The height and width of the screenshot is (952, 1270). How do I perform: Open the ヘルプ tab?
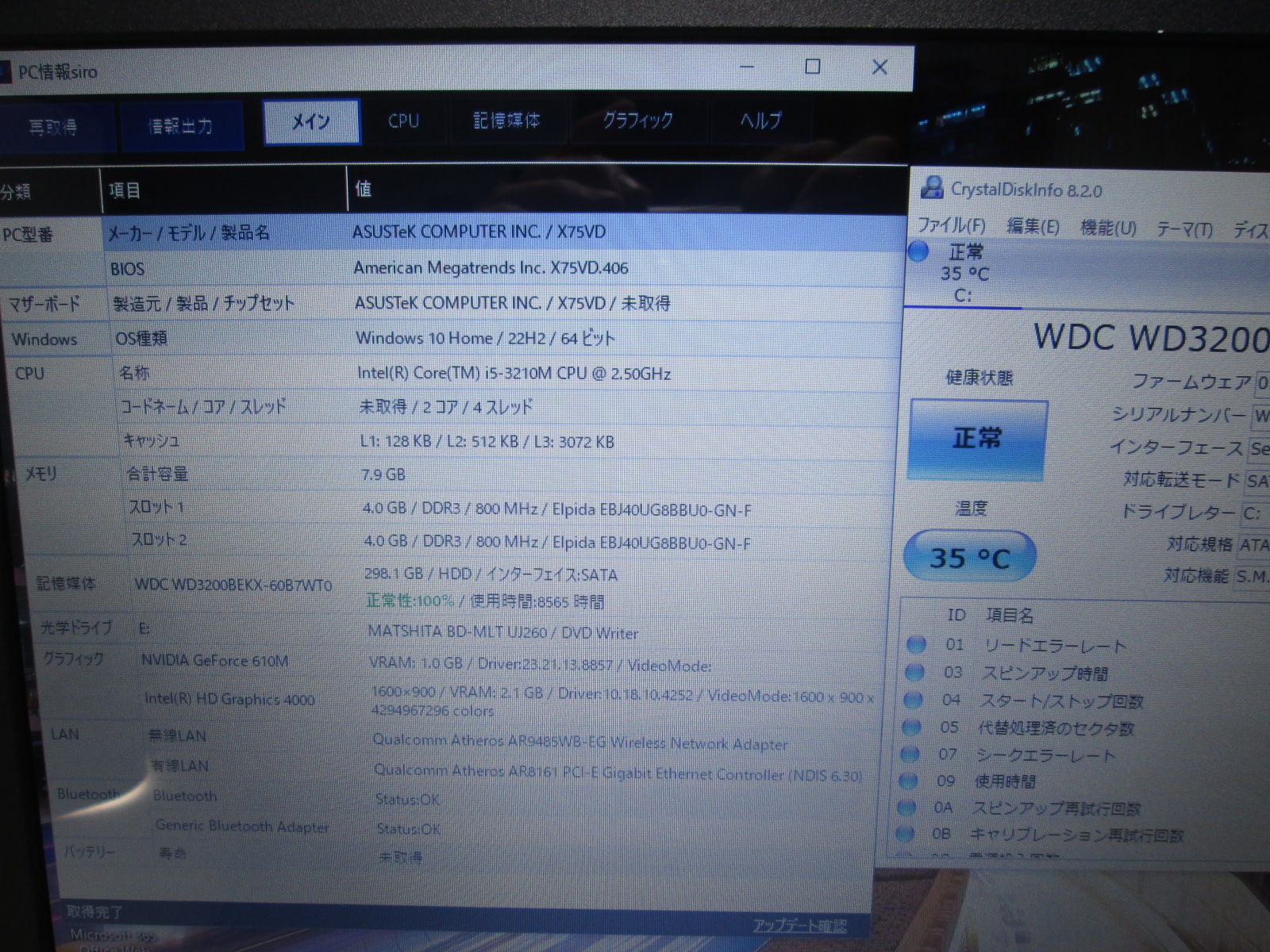(760, 120)
